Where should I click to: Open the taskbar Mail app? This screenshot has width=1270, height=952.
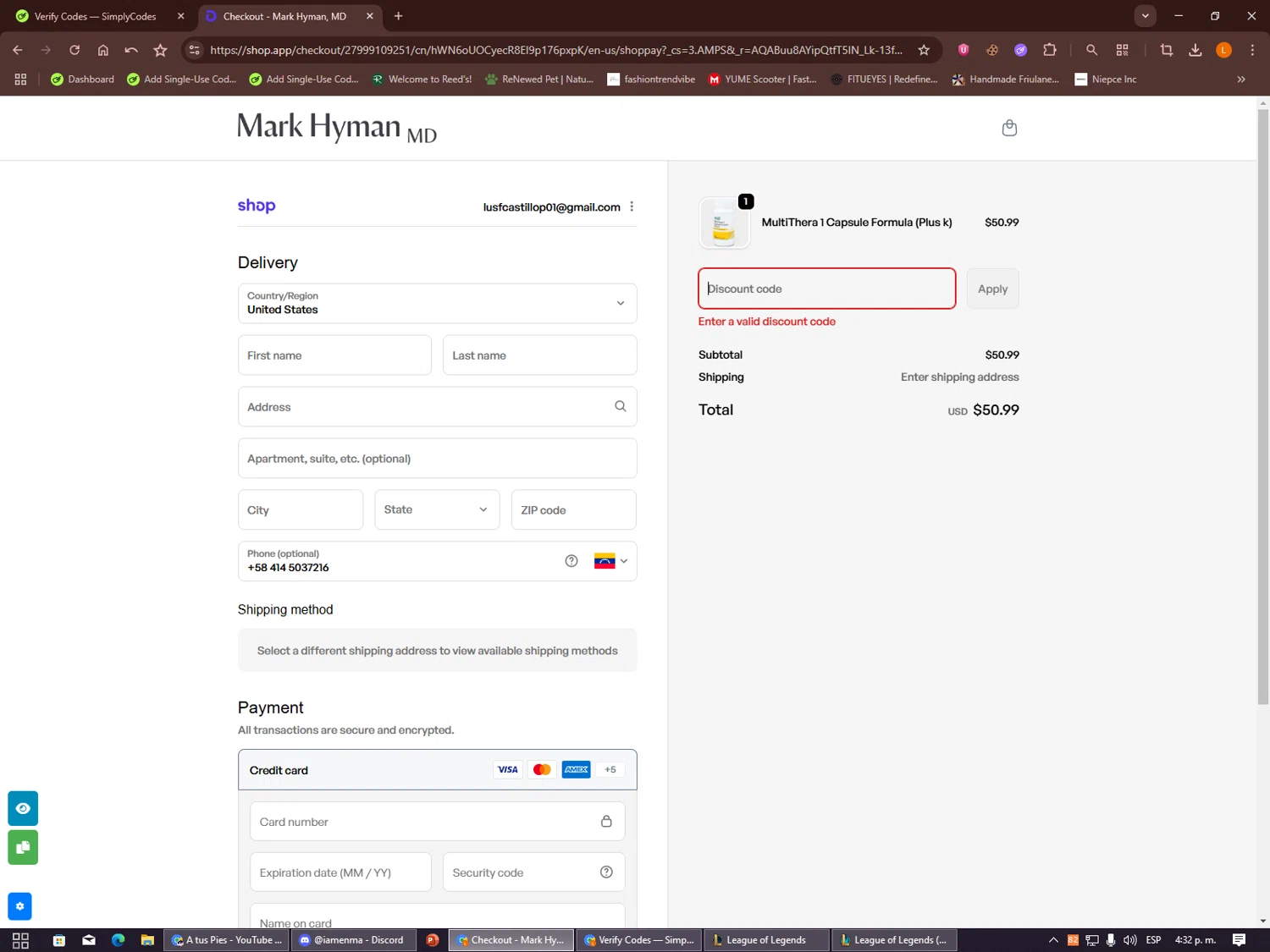point(89,940)
